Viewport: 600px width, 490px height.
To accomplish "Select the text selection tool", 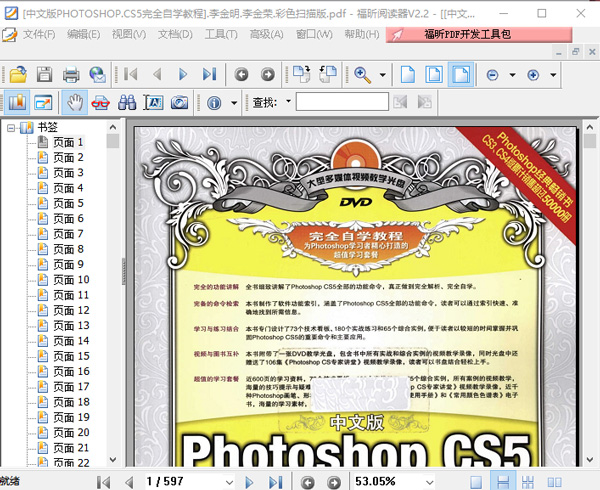I will point(153,103).
